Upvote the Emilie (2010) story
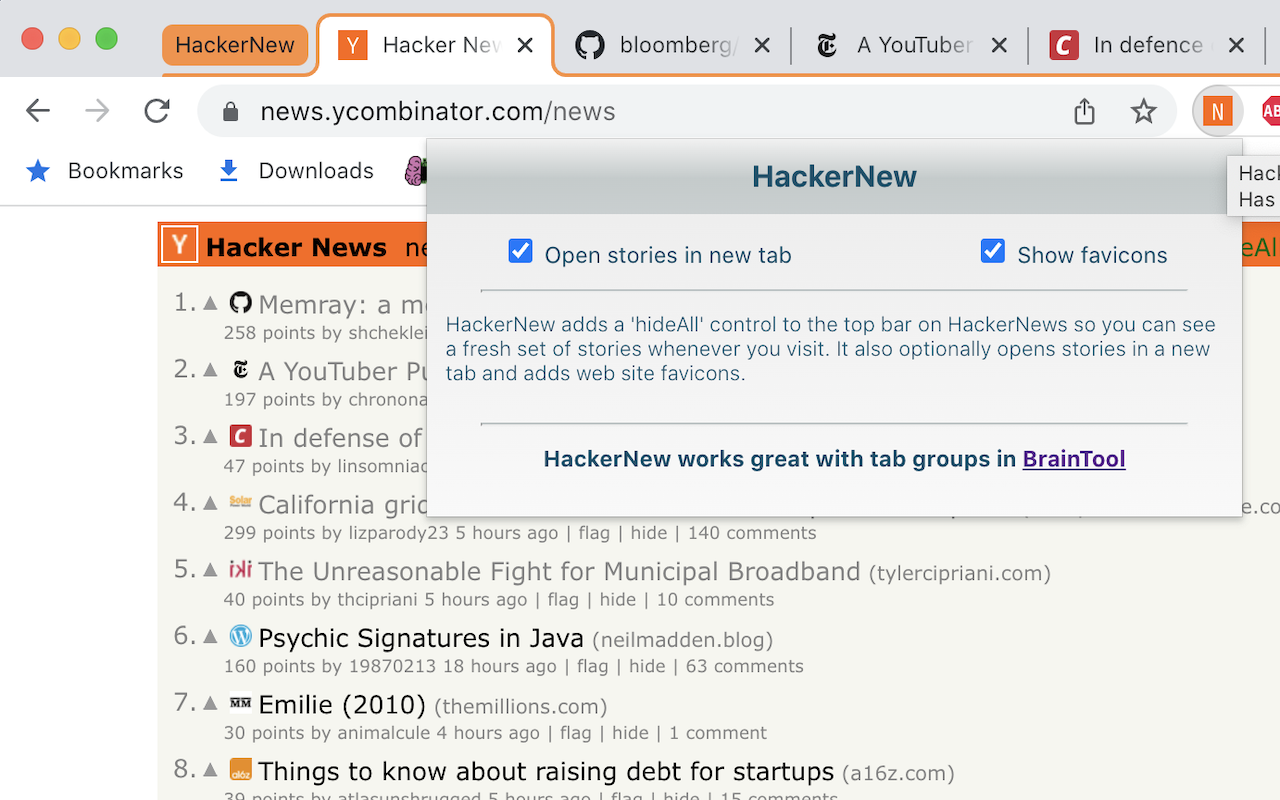 click(210, 704)
